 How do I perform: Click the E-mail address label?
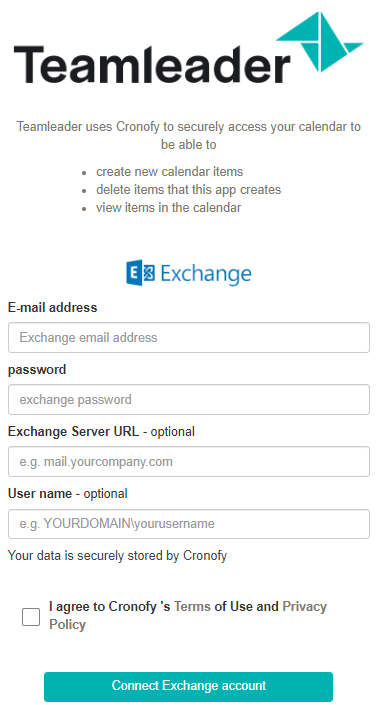point(53,308)
